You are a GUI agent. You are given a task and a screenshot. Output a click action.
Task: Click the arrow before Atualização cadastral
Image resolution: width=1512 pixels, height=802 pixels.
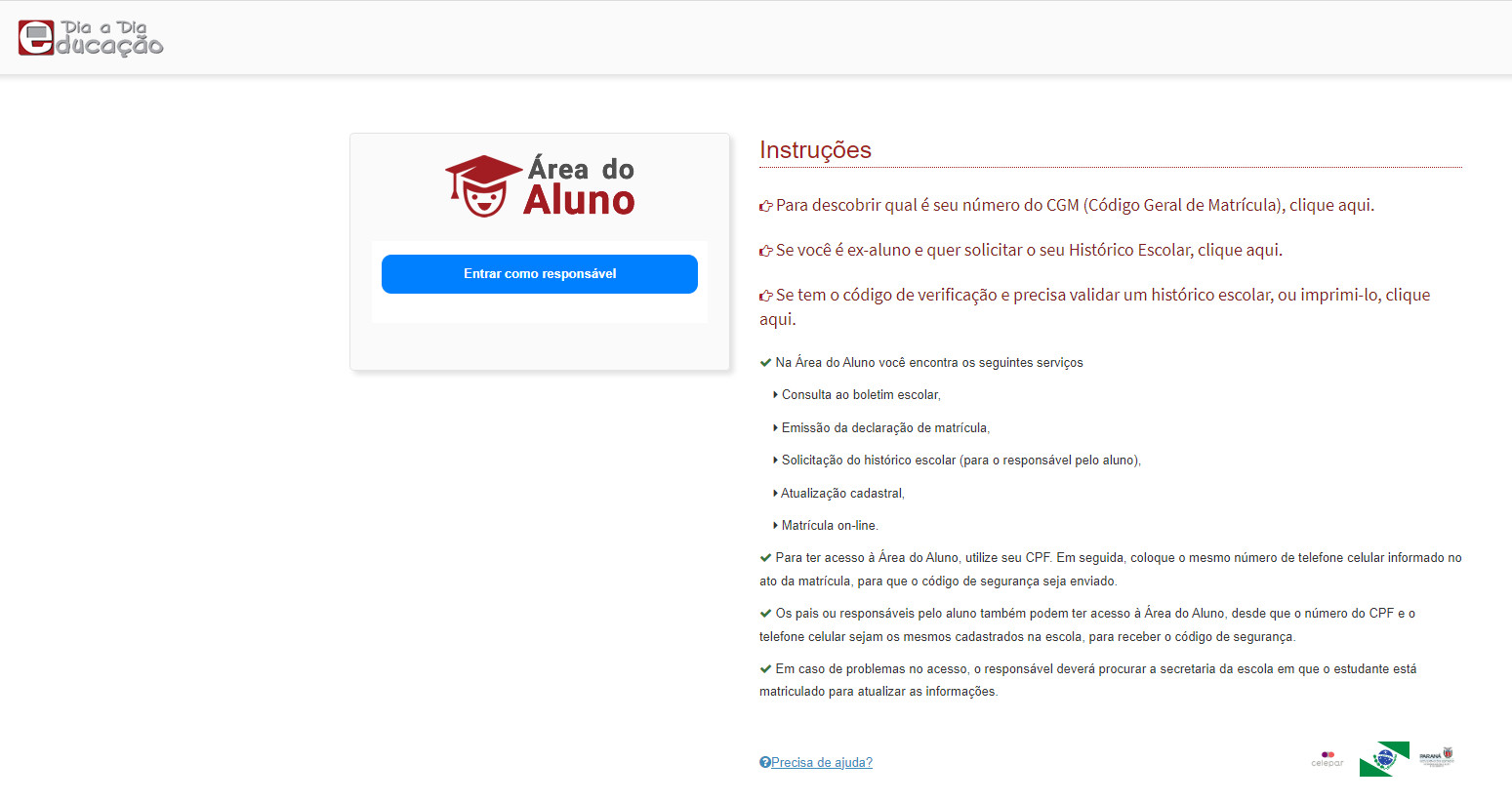[x=775, y=494]
